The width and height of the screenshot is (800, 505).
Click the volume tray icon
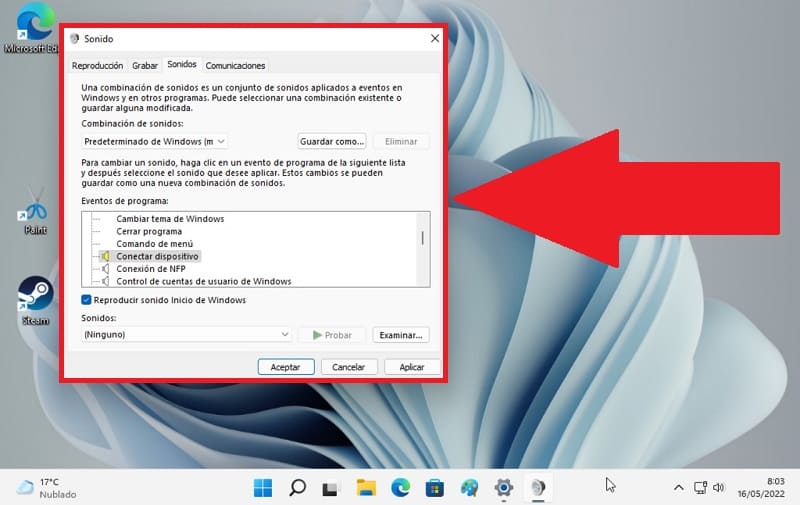coord(718,488)
